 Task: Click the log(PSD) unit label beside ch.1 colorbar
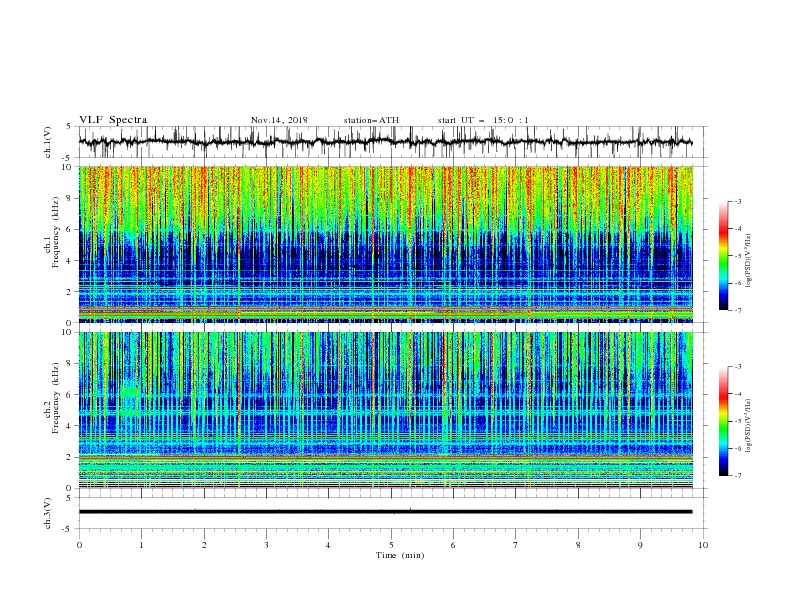(749, 261)
